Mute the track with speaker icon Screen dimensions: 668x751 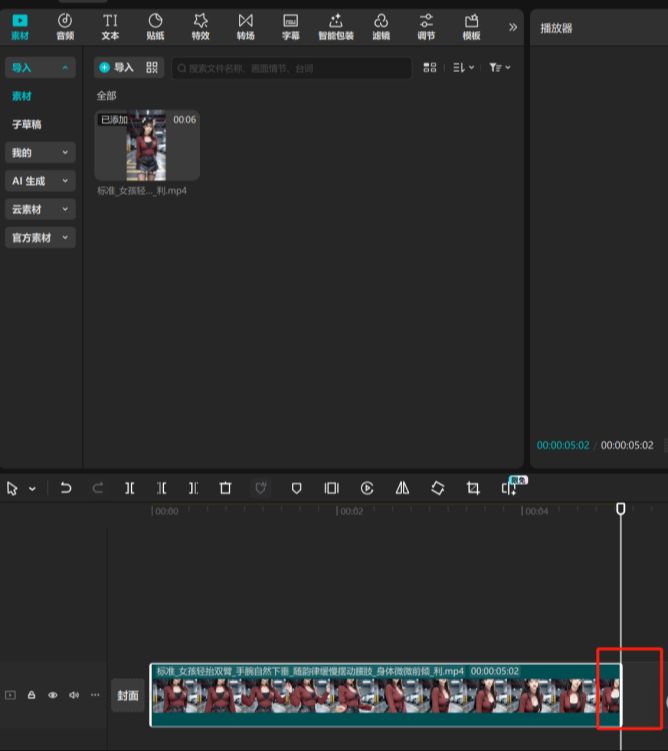tap(74, 695)
